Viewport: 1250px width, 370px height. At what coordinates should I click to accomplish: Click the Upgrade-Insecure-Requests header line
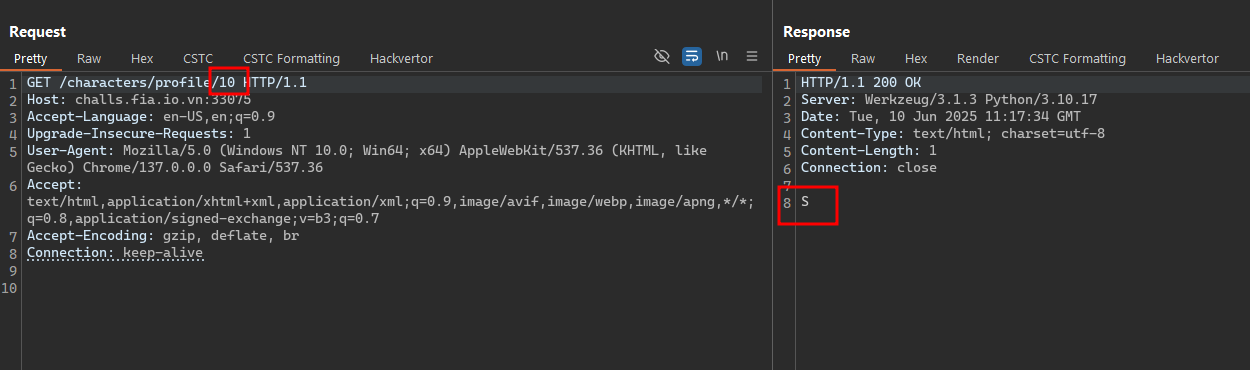pos(139,134)
